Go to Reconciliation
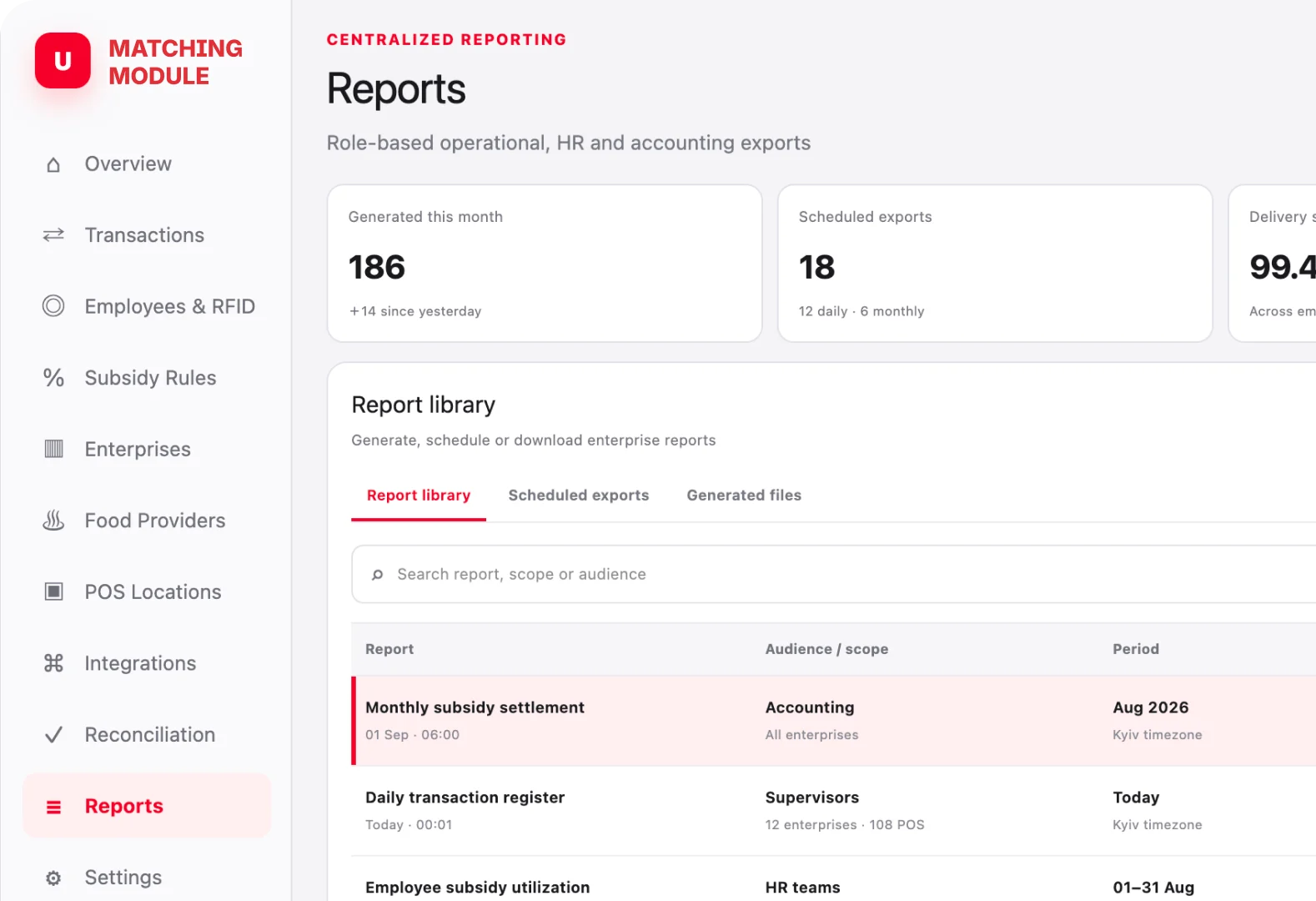1316x901 pixels. point(147,735)
